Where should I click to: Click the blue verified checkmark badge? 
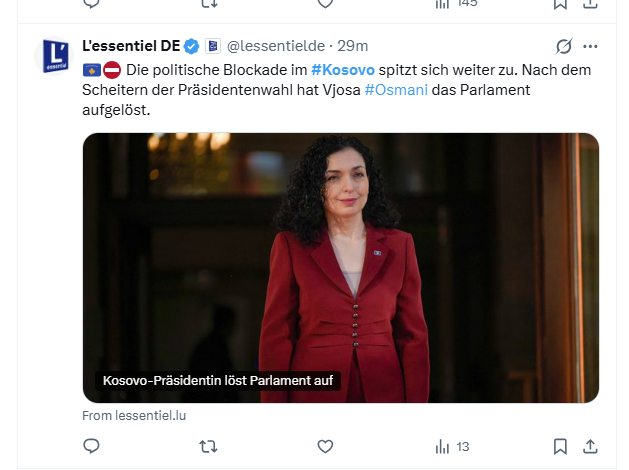192,46
